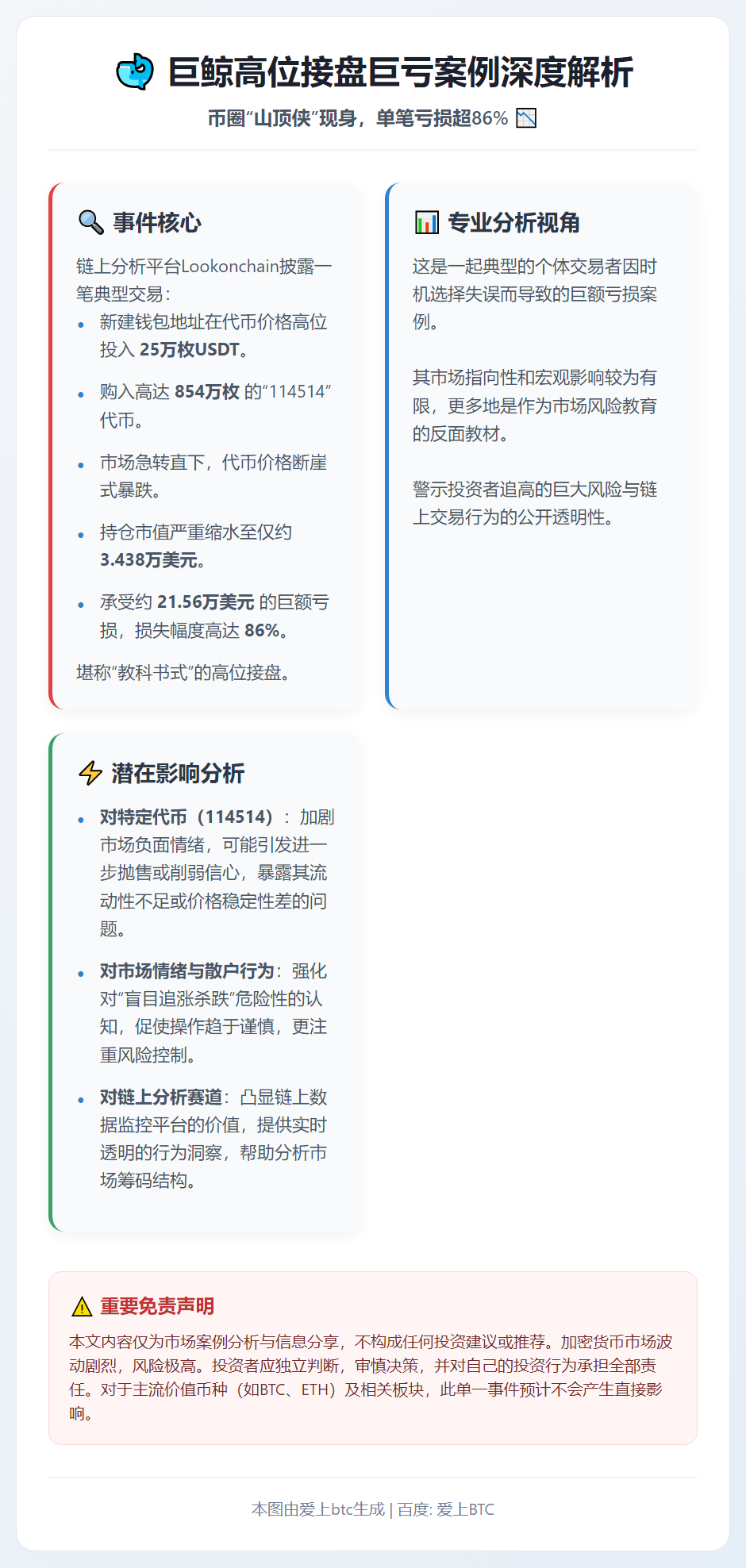Click the footer text 本图由爱上btc生成
This screenshot has width=746, height=1568.
(x=318, y=1509)
